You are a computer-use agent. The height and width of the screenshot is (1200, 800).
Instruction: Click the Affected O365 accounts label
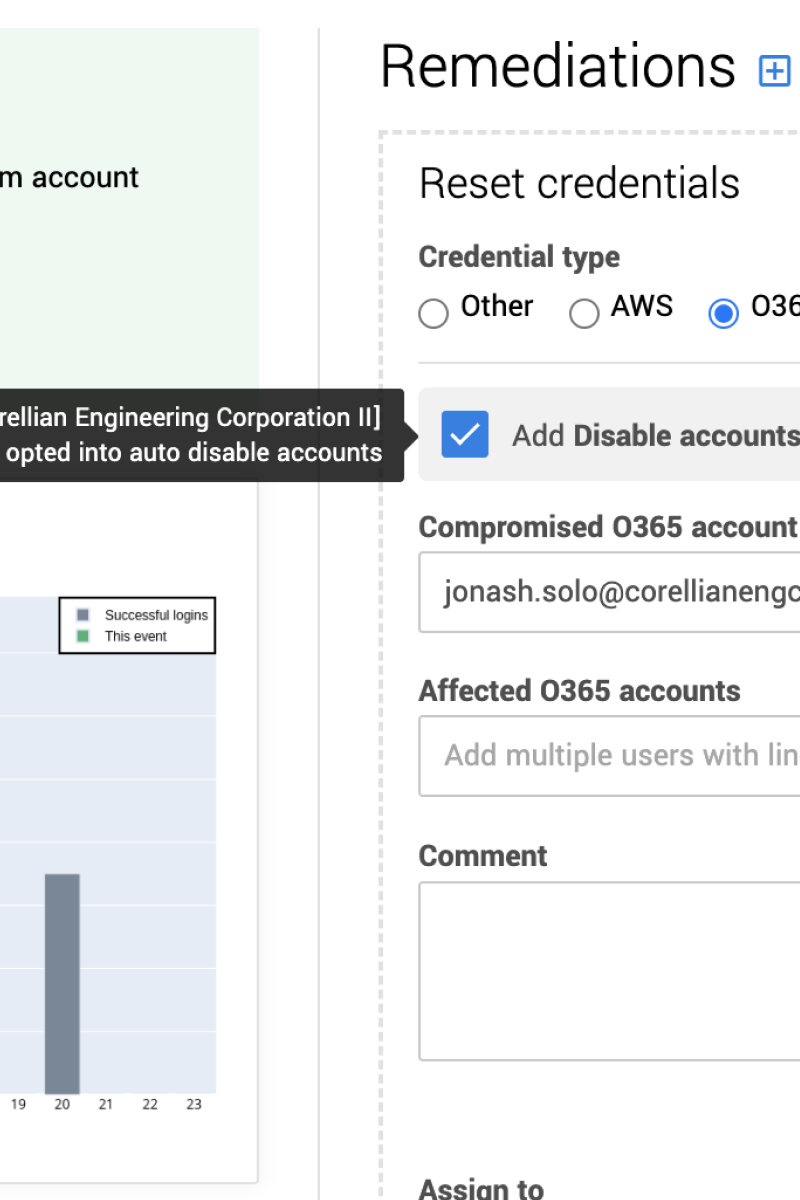click(x=579, y=691)
